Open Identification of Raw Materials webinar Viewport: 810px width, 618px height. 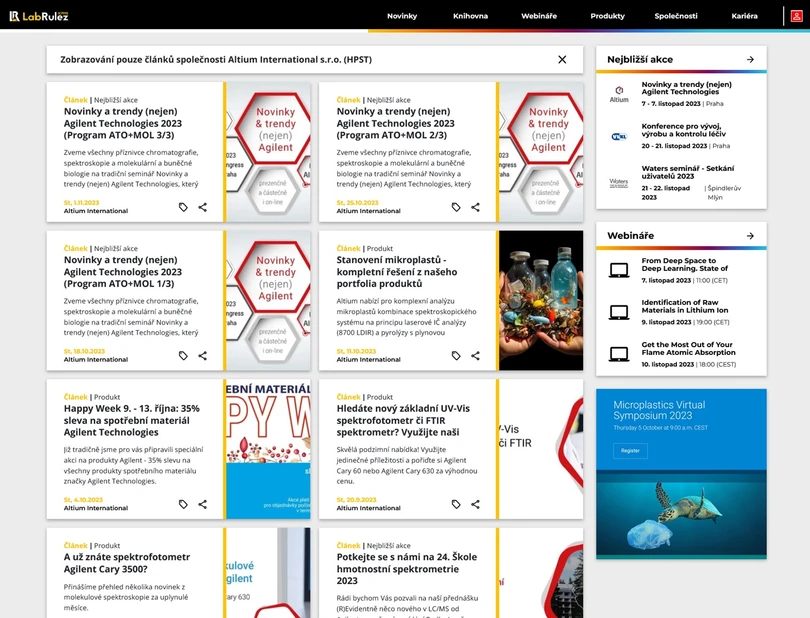pos(687,306)
